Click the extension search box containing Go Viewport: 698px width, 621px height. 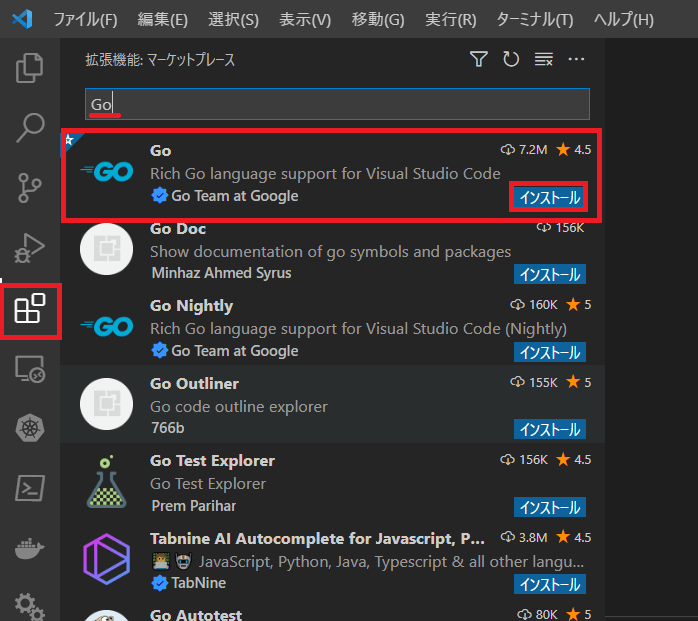pyautogui.click(x=337, y=104)
